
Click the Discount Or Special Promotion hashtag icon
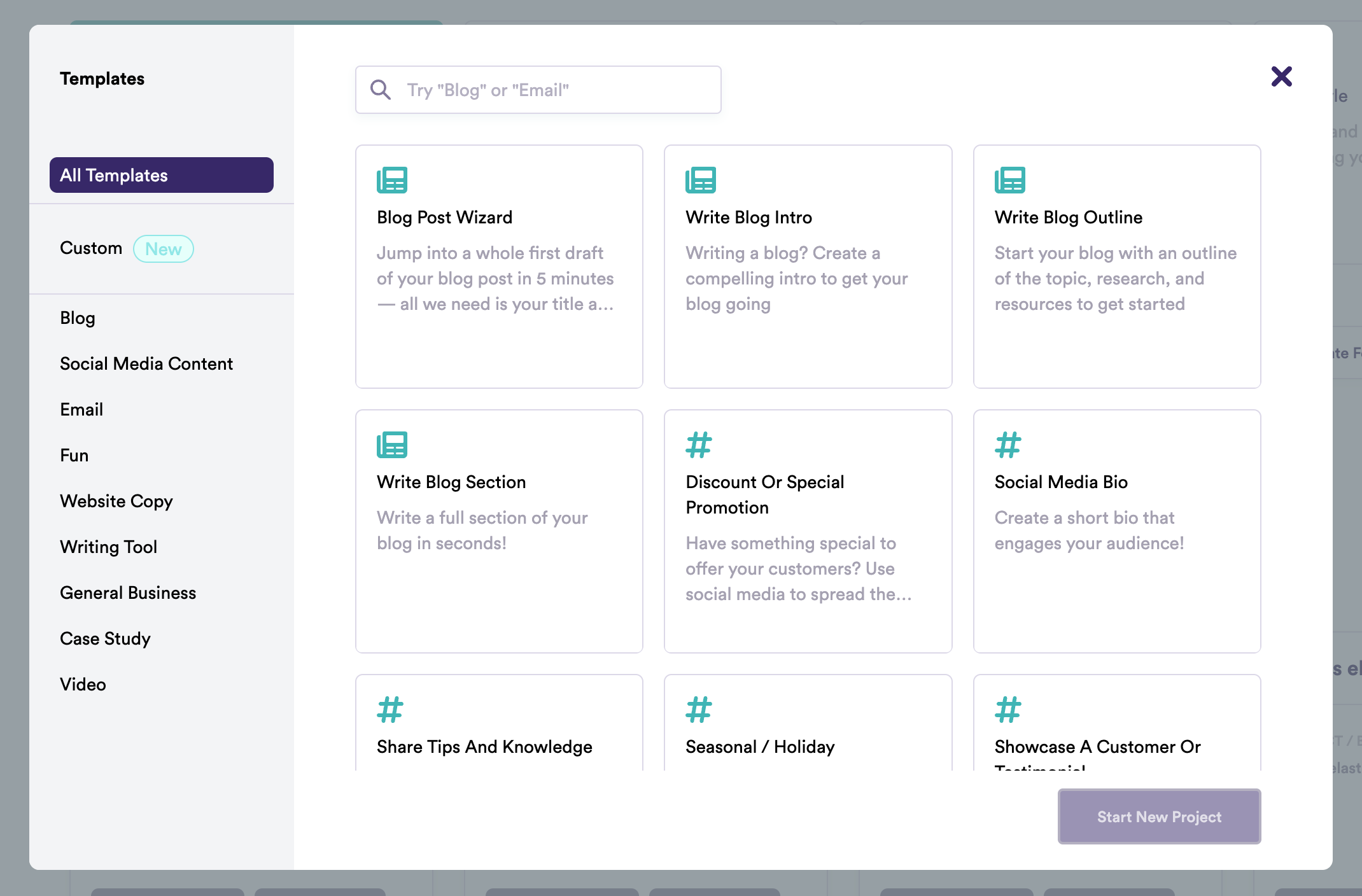(x=699, y=445)
